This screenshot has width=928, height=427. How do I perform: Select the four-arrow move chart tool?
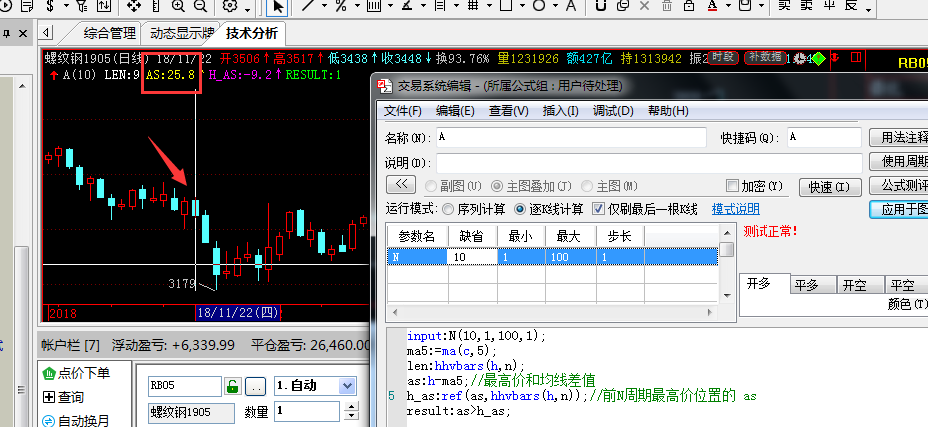tap(134, 6)
